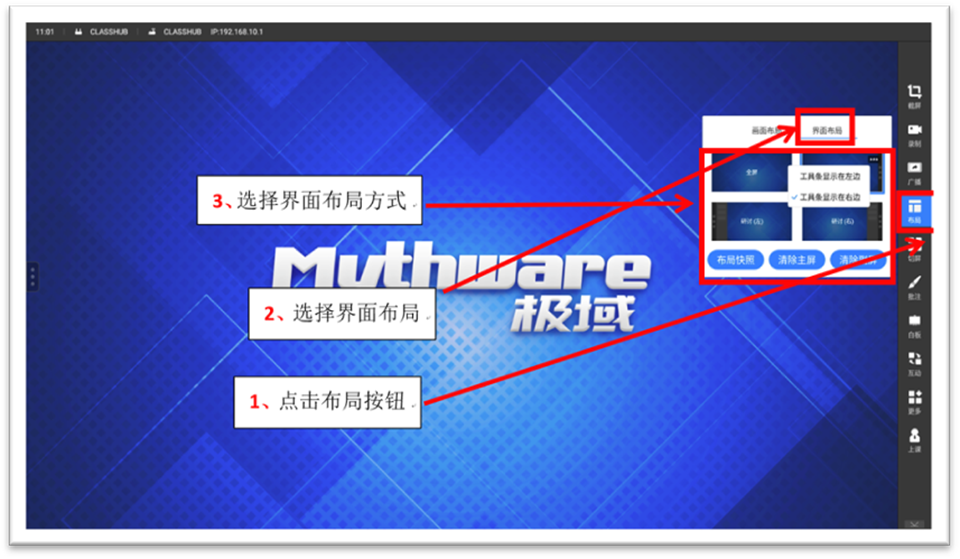Select 工具条显示在左边 toolbar position option

pyautogui.click(x=832, y=176)
